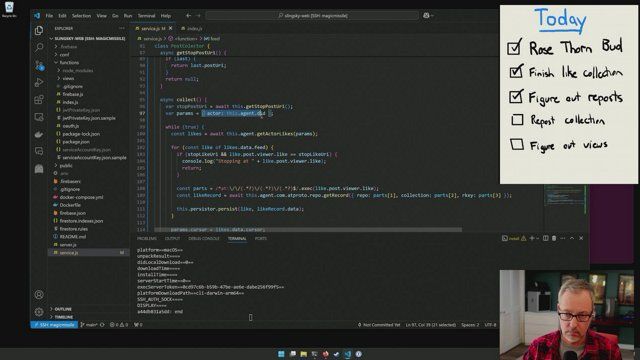Open Run and Debug view
This screenshot has width=640, height=360.
tap(39, 82)
